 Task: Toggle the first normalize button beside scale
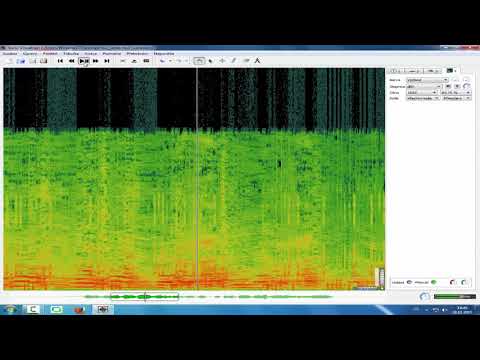click(x=448, y=86)
